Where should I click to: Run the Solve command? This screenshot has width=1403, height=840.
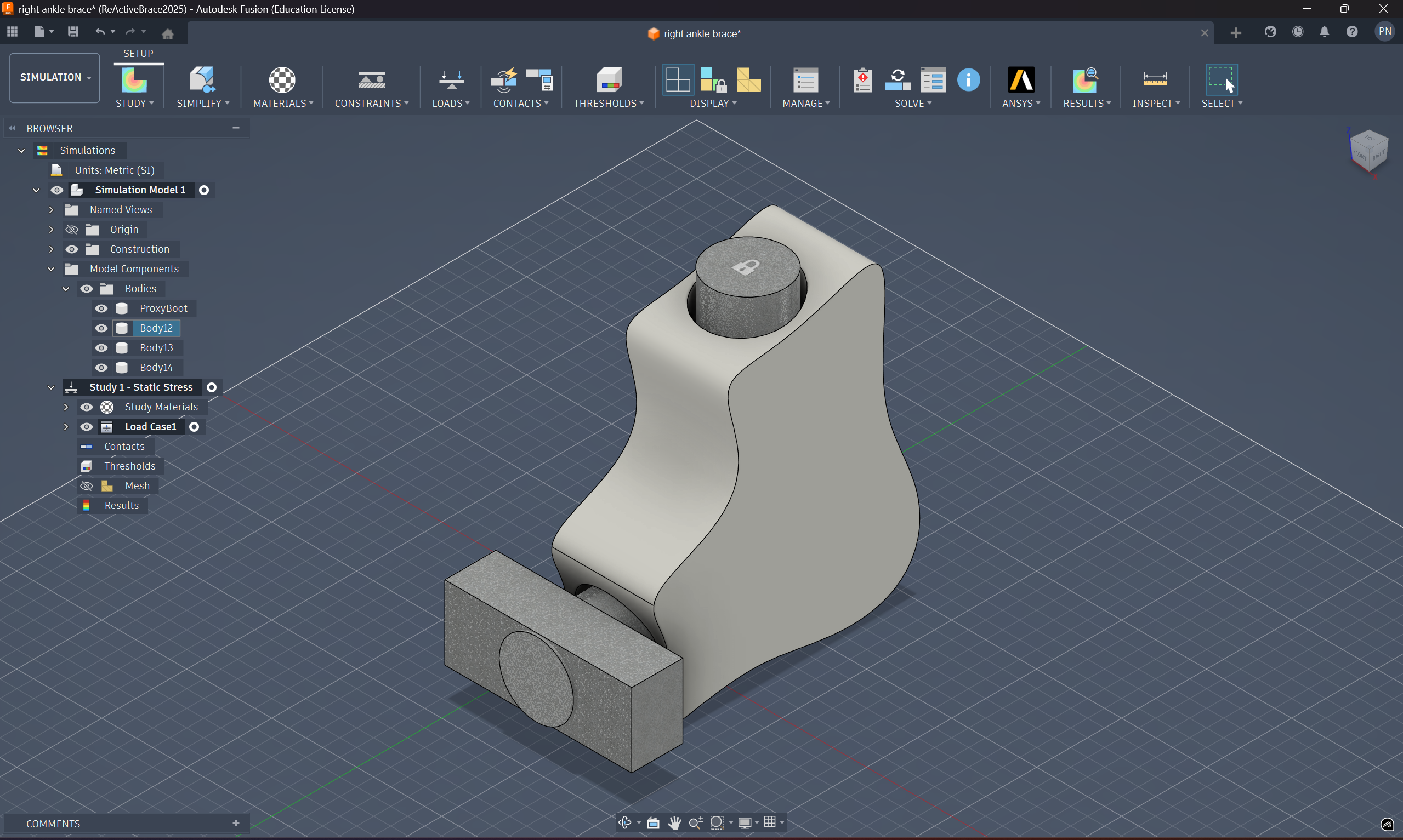(898, 80)
